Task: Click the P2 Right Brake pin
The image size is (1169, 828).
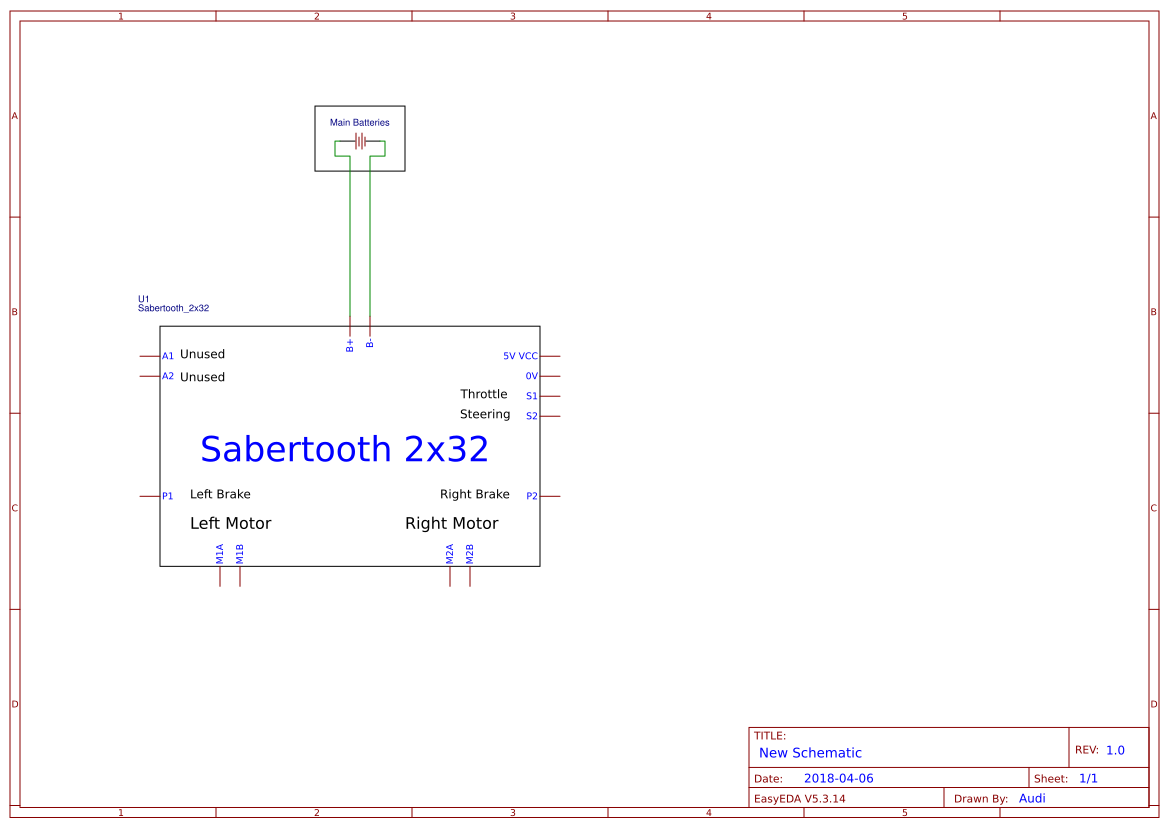Action: (x=532, y=496)
